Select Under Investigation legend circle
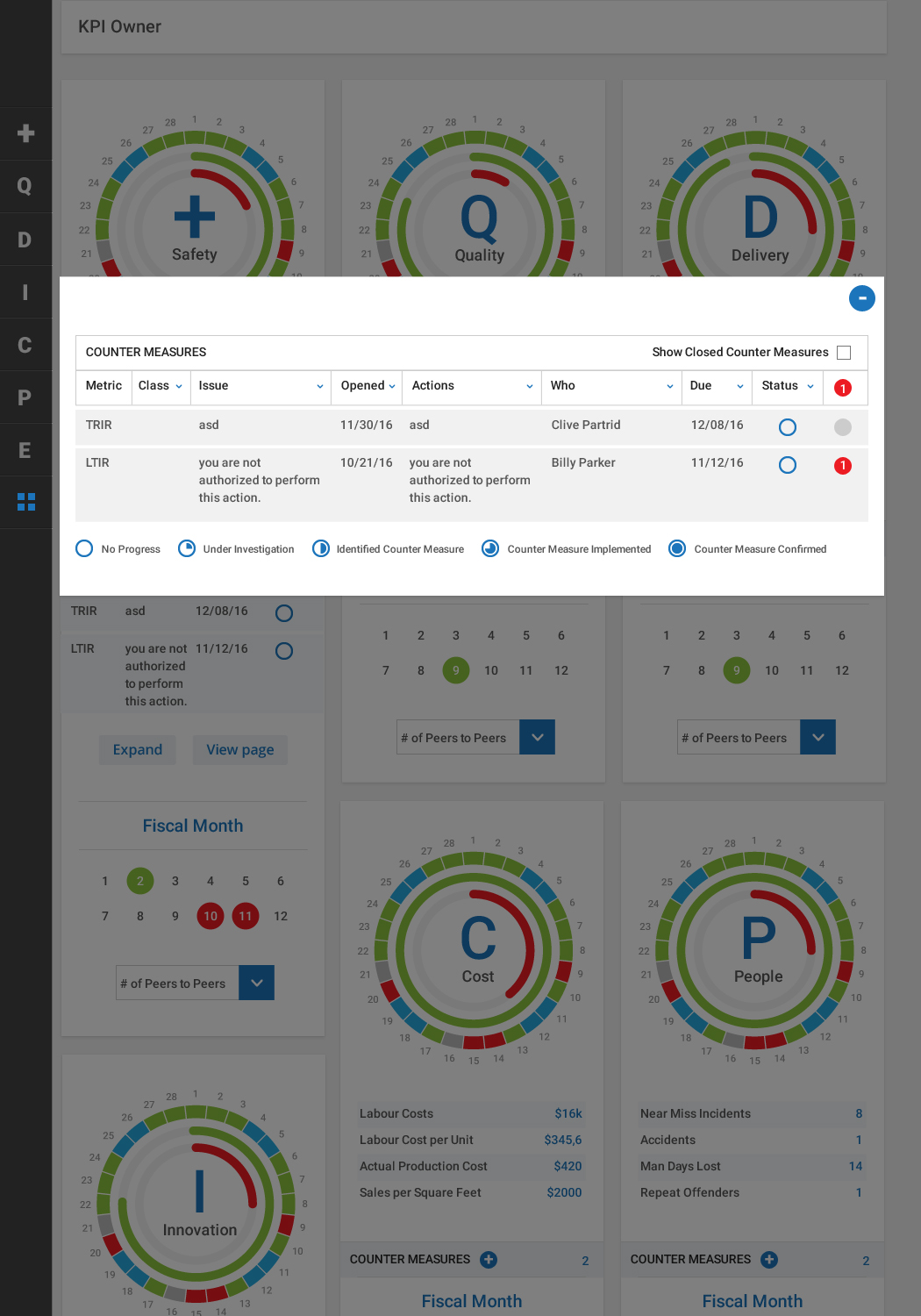 point(187,548)
